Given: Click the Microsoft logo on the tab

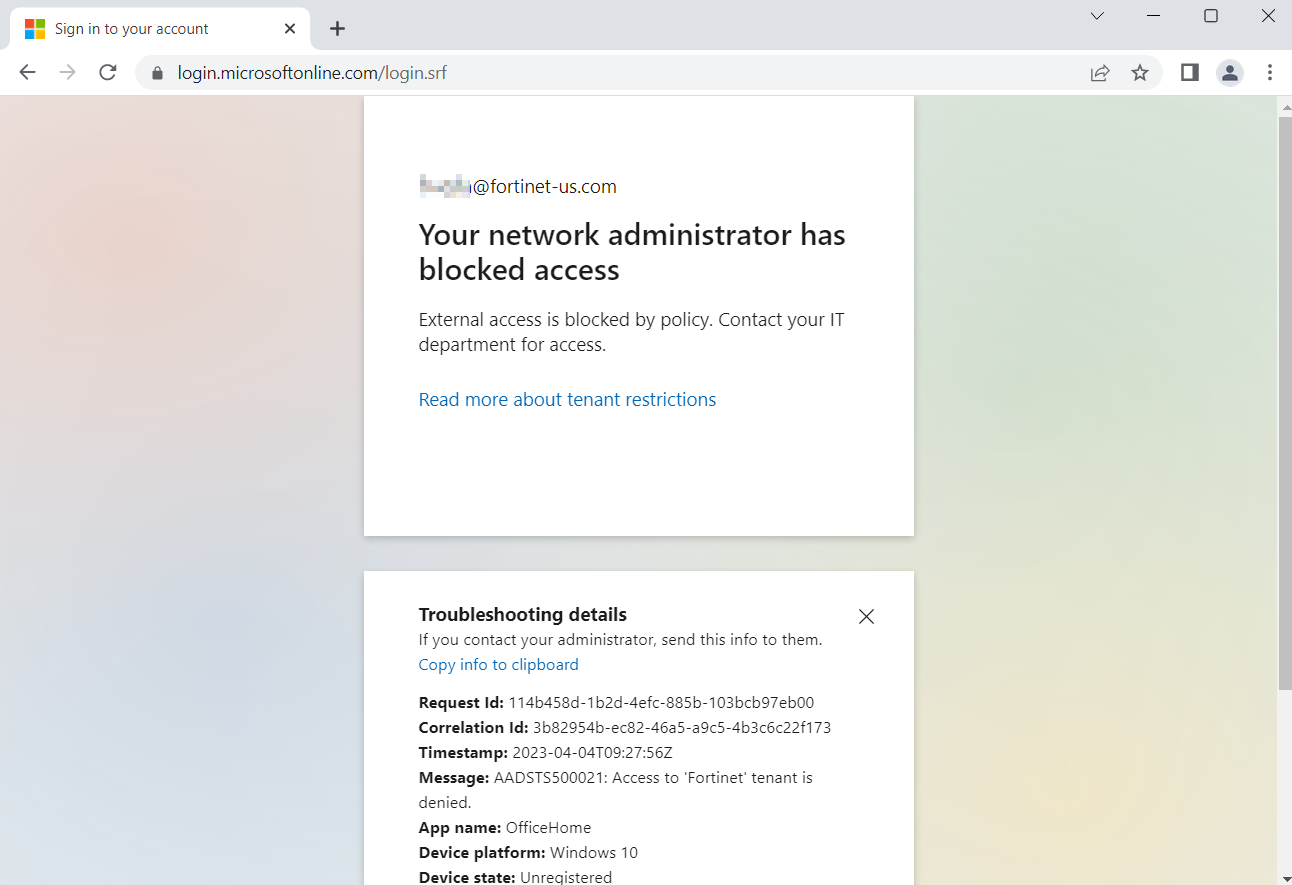Looking at the screenshot, I should coord(35,28).
